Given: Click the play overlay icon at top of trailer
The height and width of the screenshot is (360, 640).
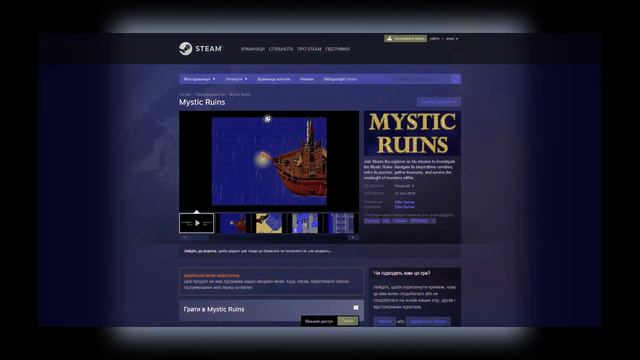Looking at the screenshot, I should (268, 119).
